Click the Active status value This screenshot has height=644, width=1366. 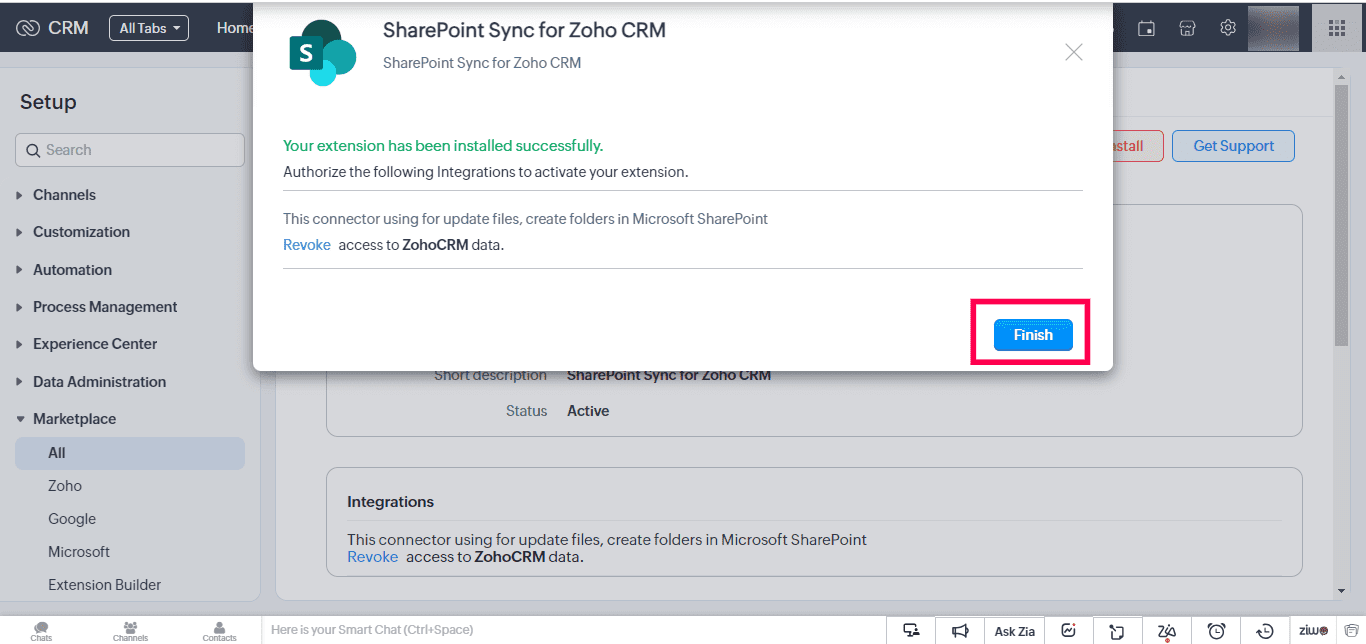pyautogui.click(x=588, y=411)
